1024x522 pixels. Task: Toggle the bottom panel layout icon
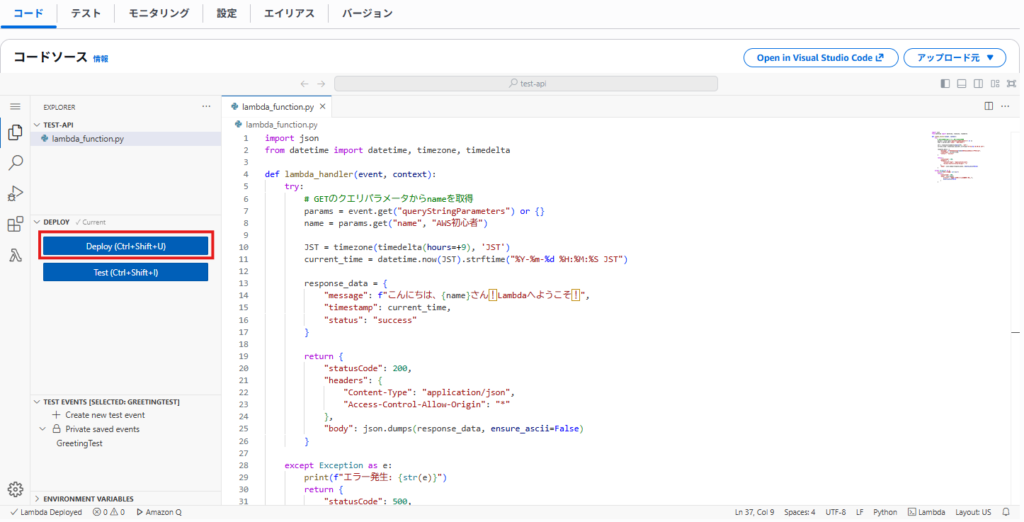point(961,84)
